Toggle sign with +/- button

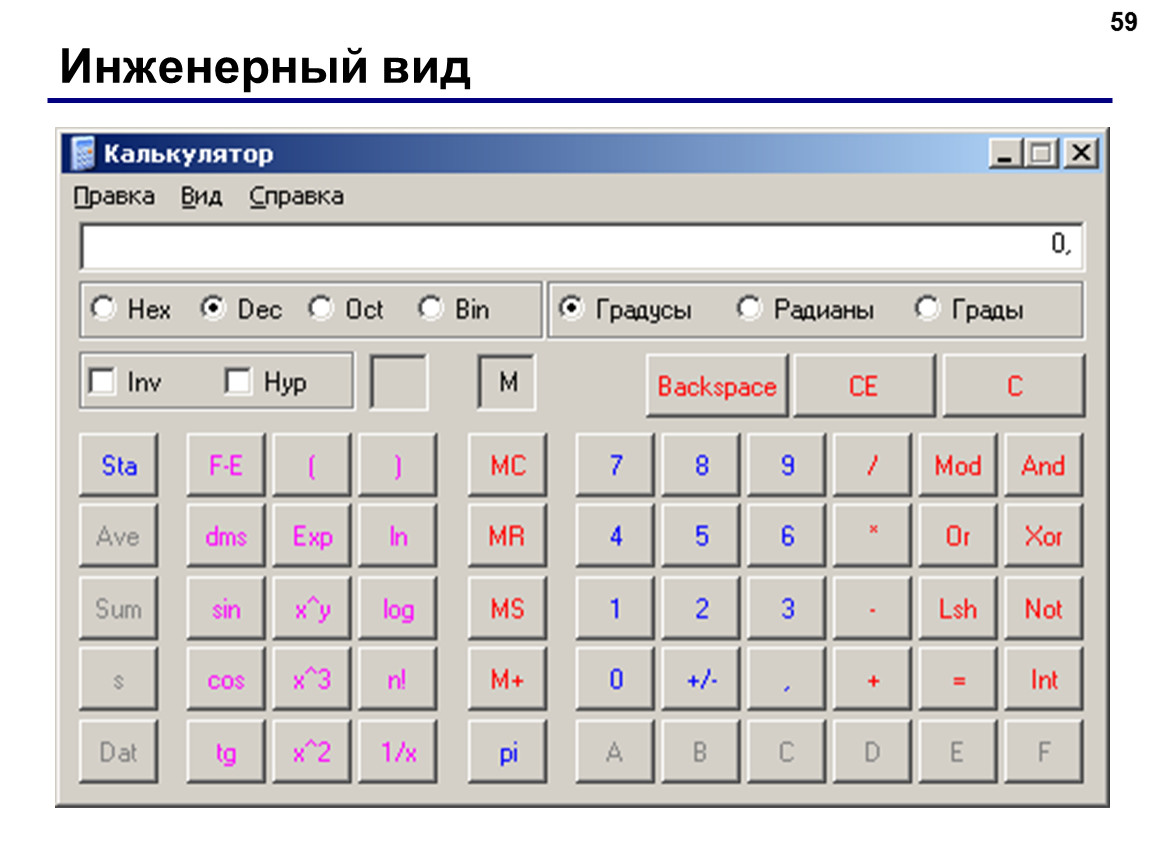coord(701,679)
